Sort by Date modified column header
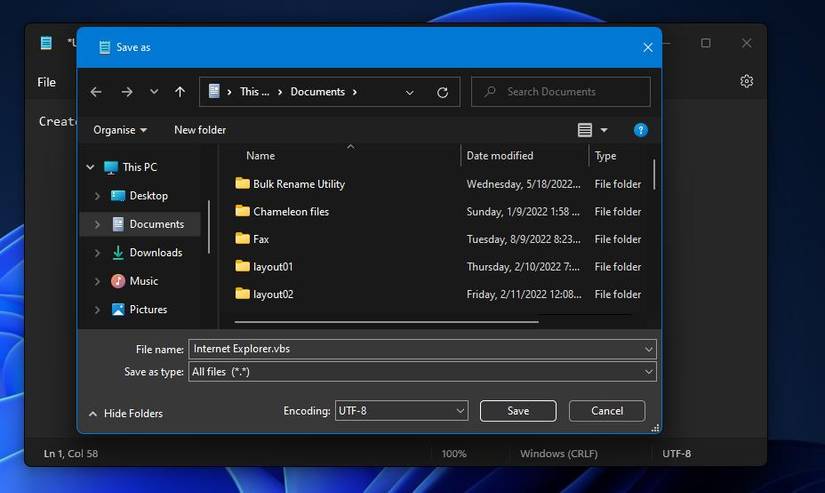The height and width of the screenshot is (493, 825). pos(500,156)
